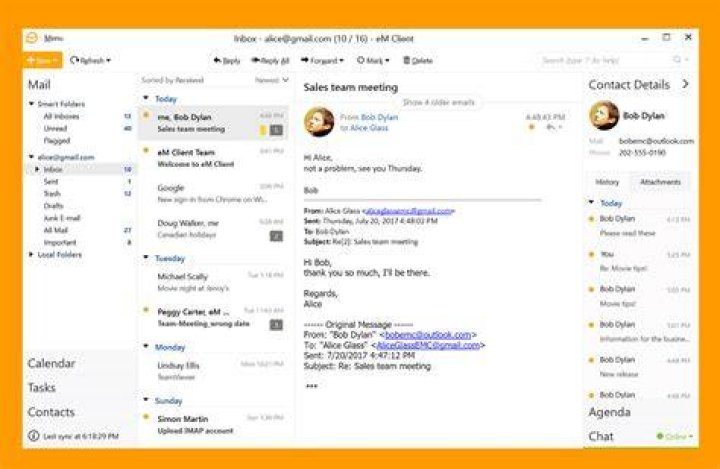Viewport: 720px width, 469px height.
Task: Open the Important folder
Action: point(60,243)
